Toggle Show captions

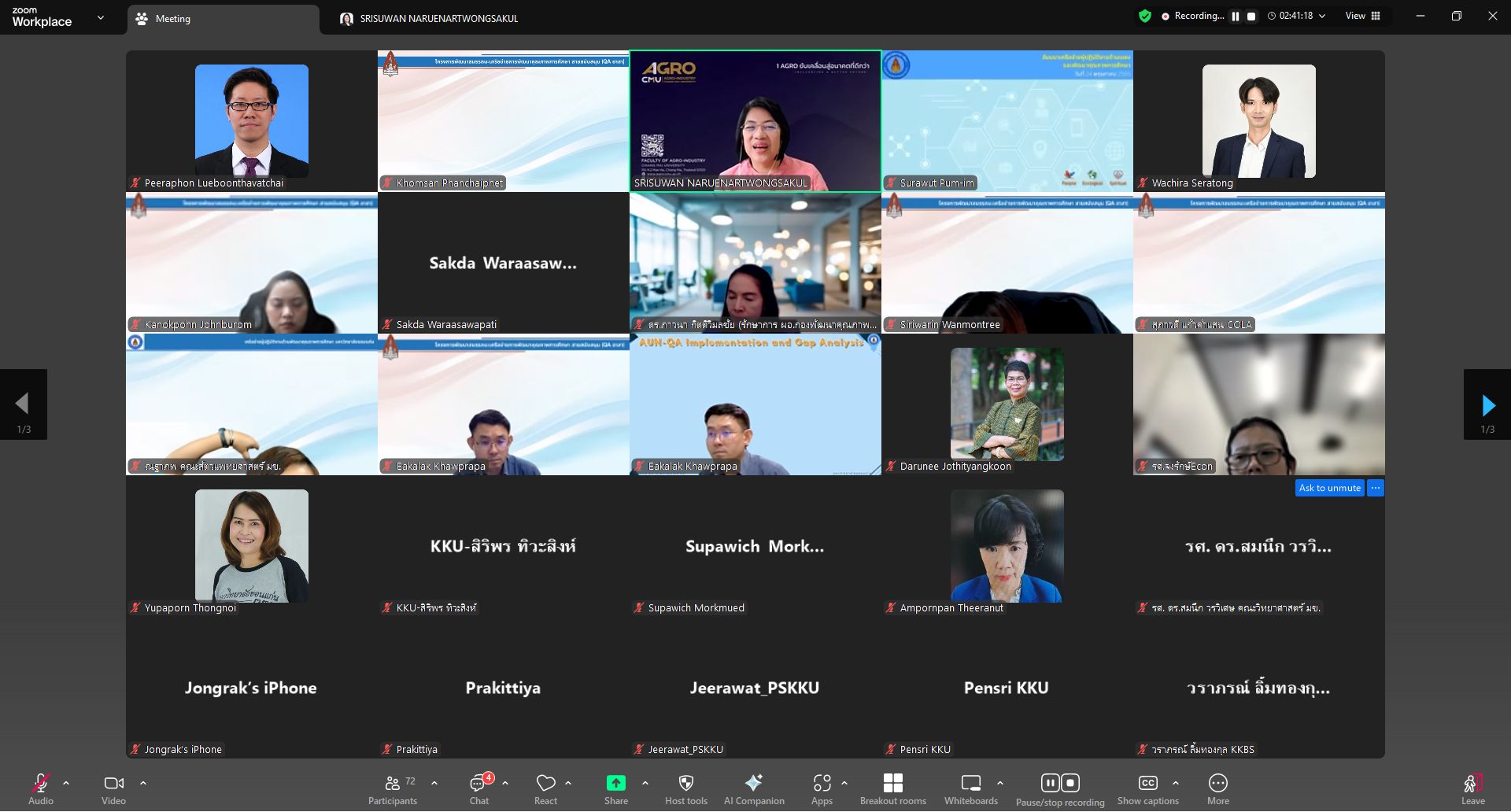point(1147,789)
